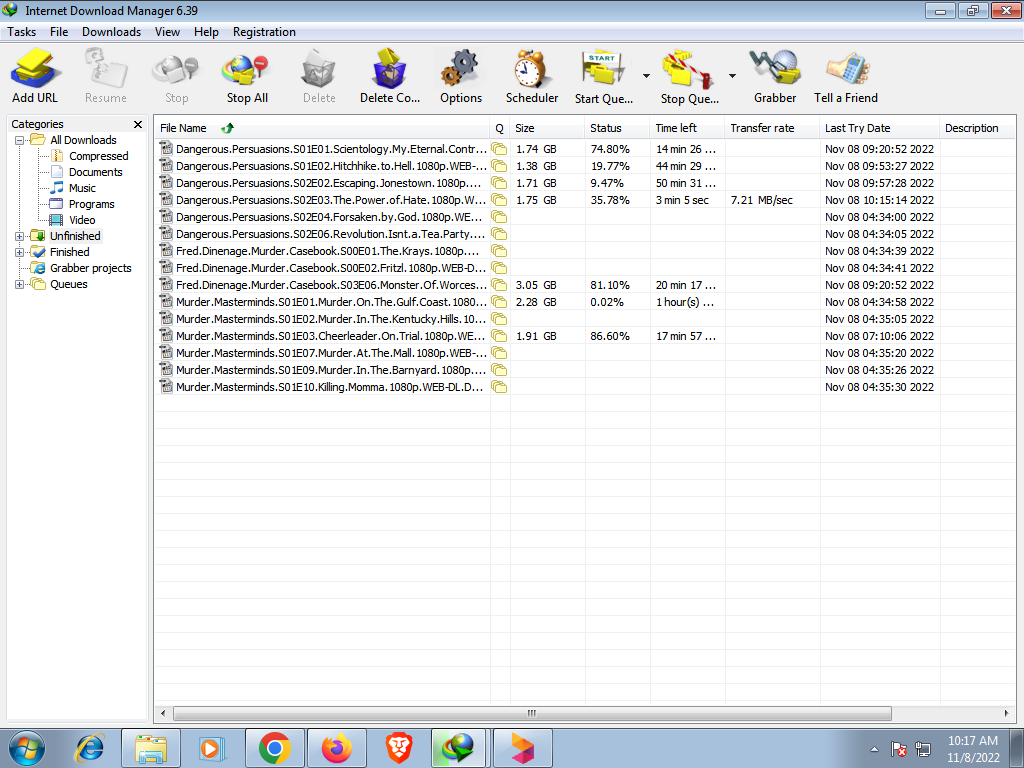Click the Delete Completed toolbar icon
Image resolution: width=1024 pixels, height=768 pixels.
390,69
